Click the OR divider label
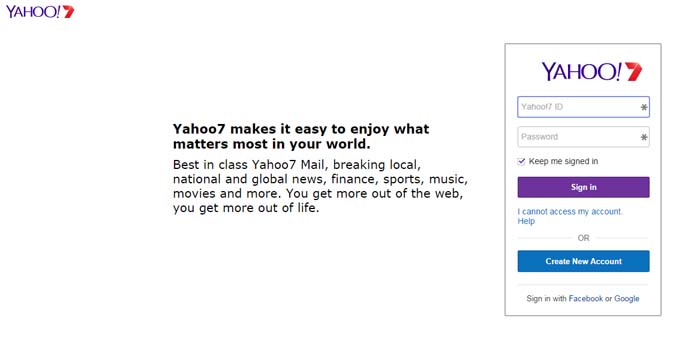The height and width of the screenshot is (360, 700). pos(583,238)
